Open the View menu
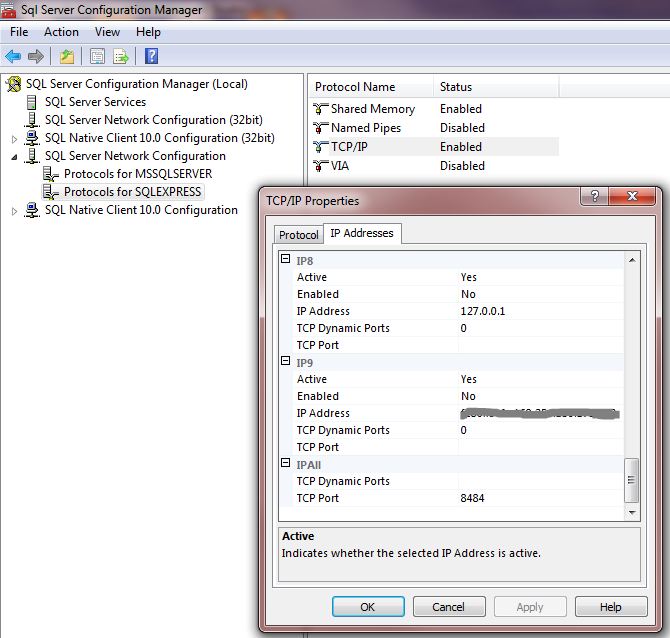This screenshot has height=638, width=670. [x=107, y=32]
